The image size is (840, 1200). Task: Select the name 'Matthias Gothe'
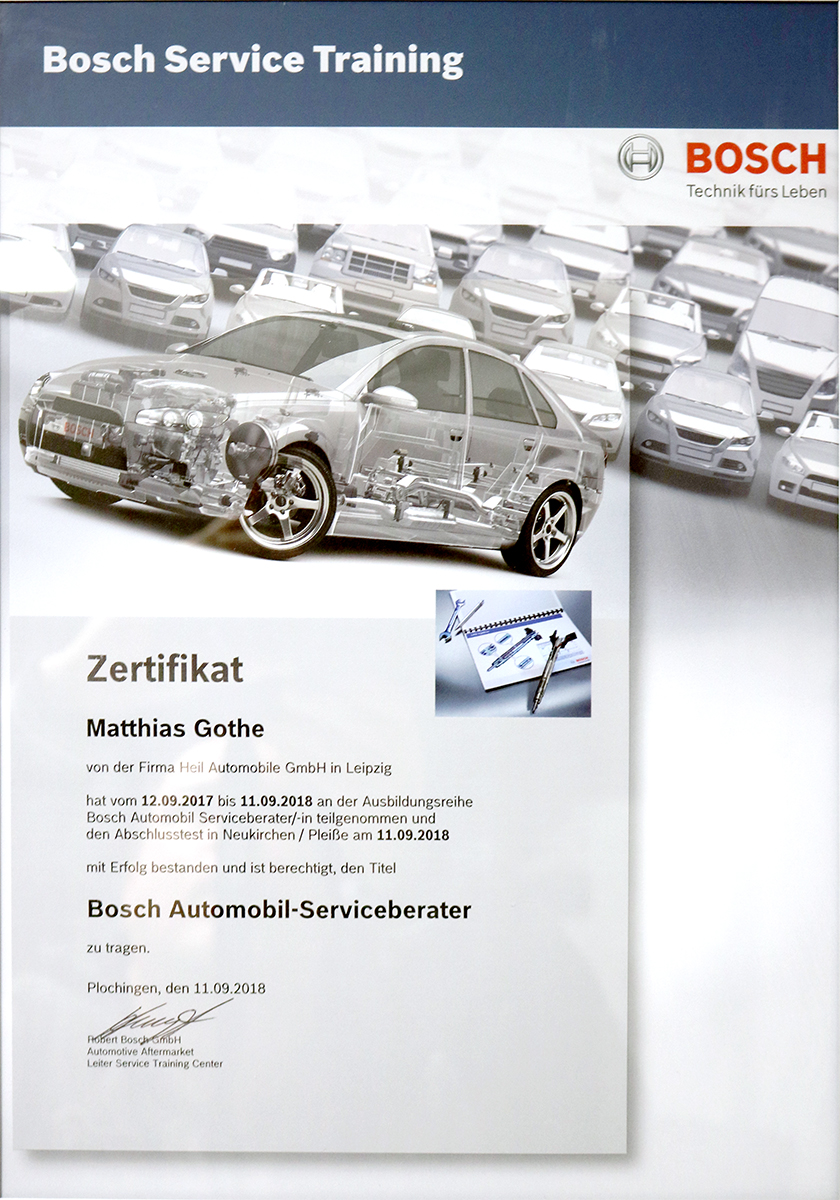175,729
